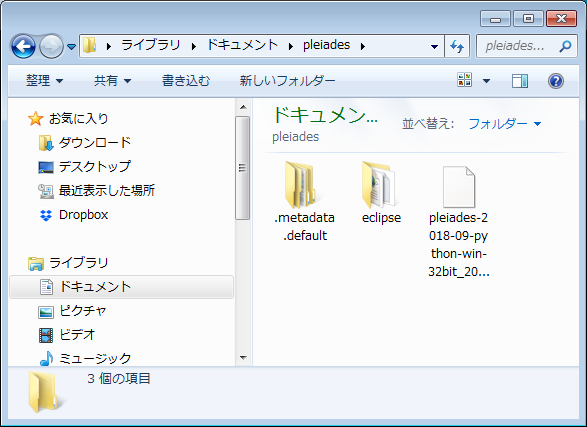The height and width of the screenshot is (427, 587).
Task: Open Dropbox in navigation pane
Action: tap(74, 214)
